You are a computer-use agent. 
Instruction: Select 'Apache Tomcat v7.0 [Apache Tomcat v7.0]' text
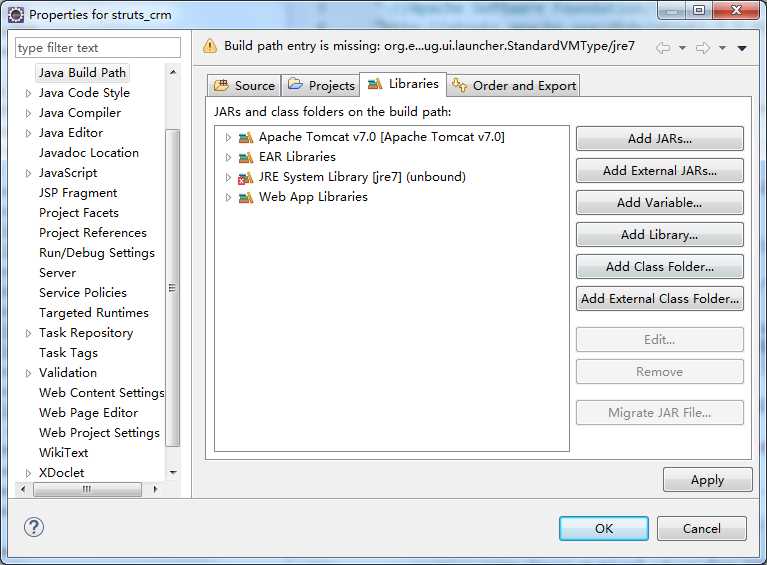pyautogui.click(x=382, y=137)
